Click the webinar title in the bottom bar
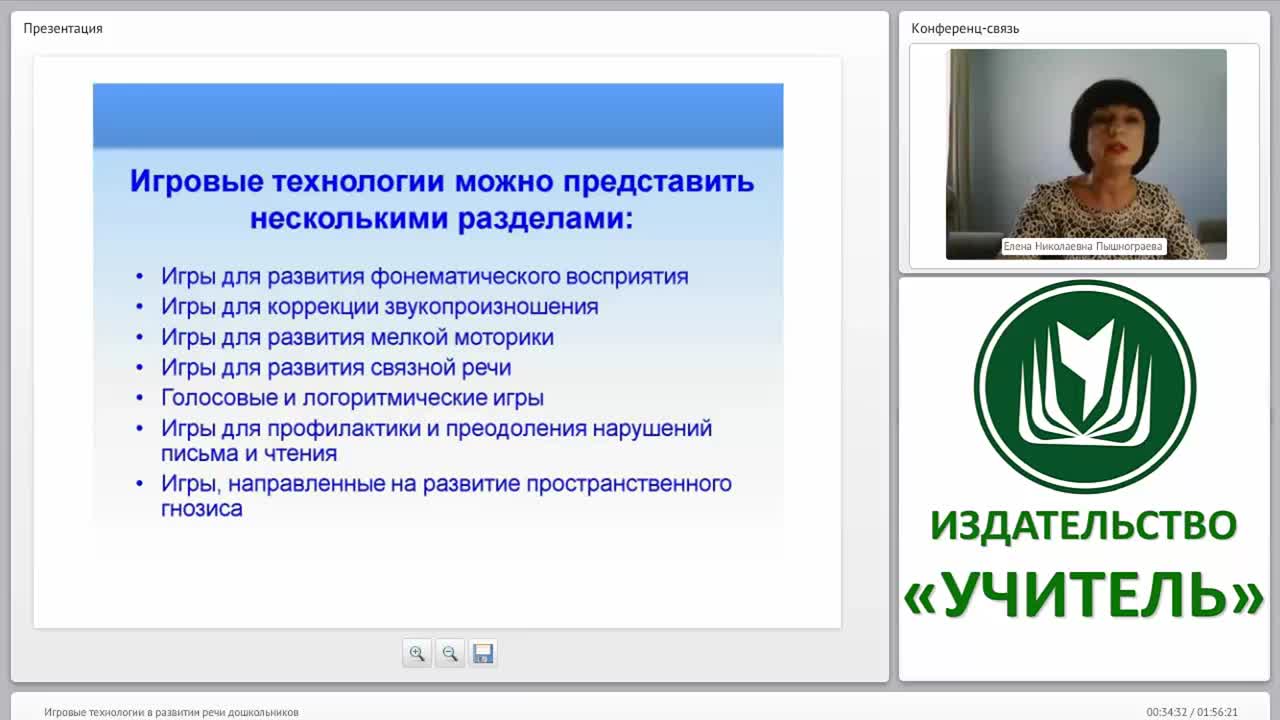Image resolution: width=1280 pixels, height=720 pixels. tap(171, 712)
